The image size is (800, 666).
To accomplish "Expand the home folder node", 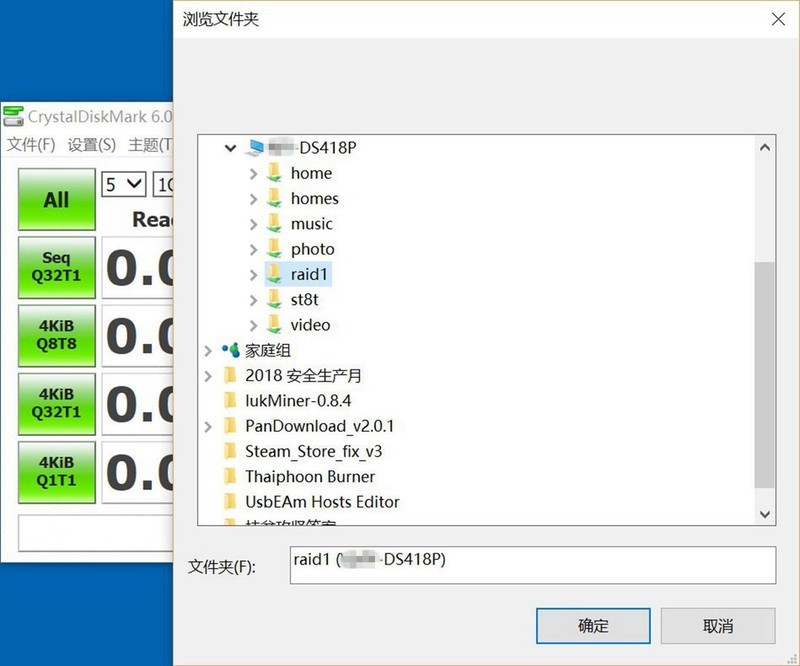I will tap(254, 173).
